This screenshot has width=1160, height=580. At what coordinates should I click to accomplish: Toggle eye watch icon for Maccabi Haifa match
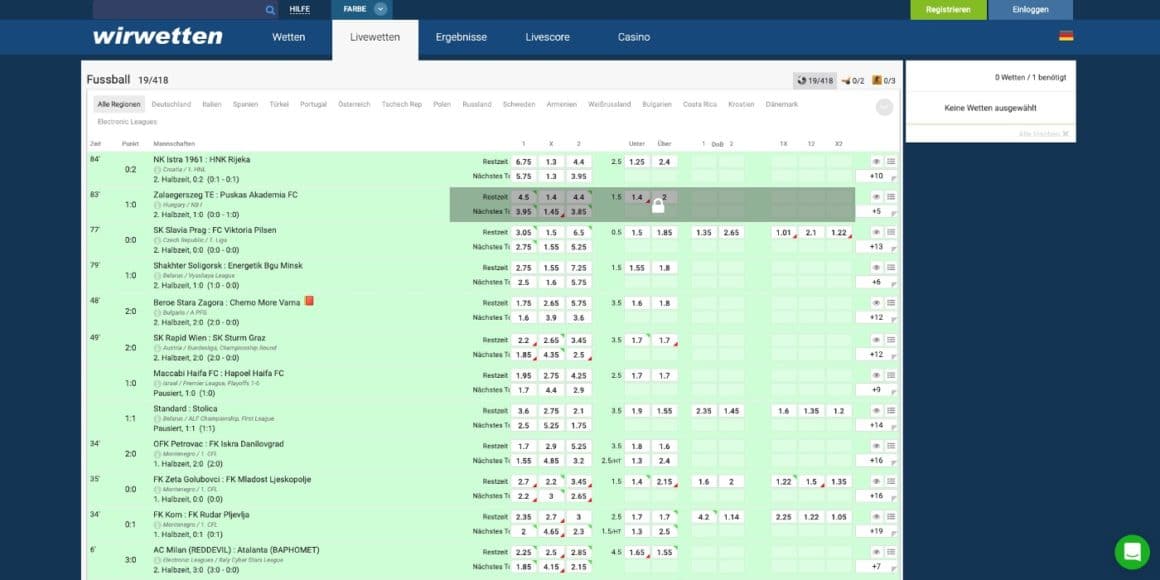click(876, 375)
